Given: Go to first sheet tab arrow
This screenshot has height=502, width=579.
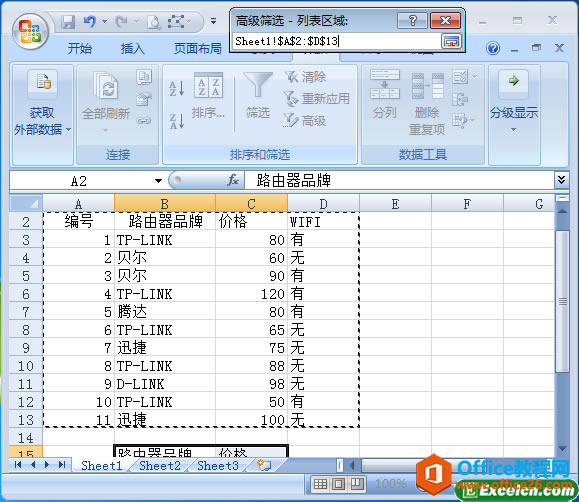Looking at the screenshot, I should click(18, 465).
